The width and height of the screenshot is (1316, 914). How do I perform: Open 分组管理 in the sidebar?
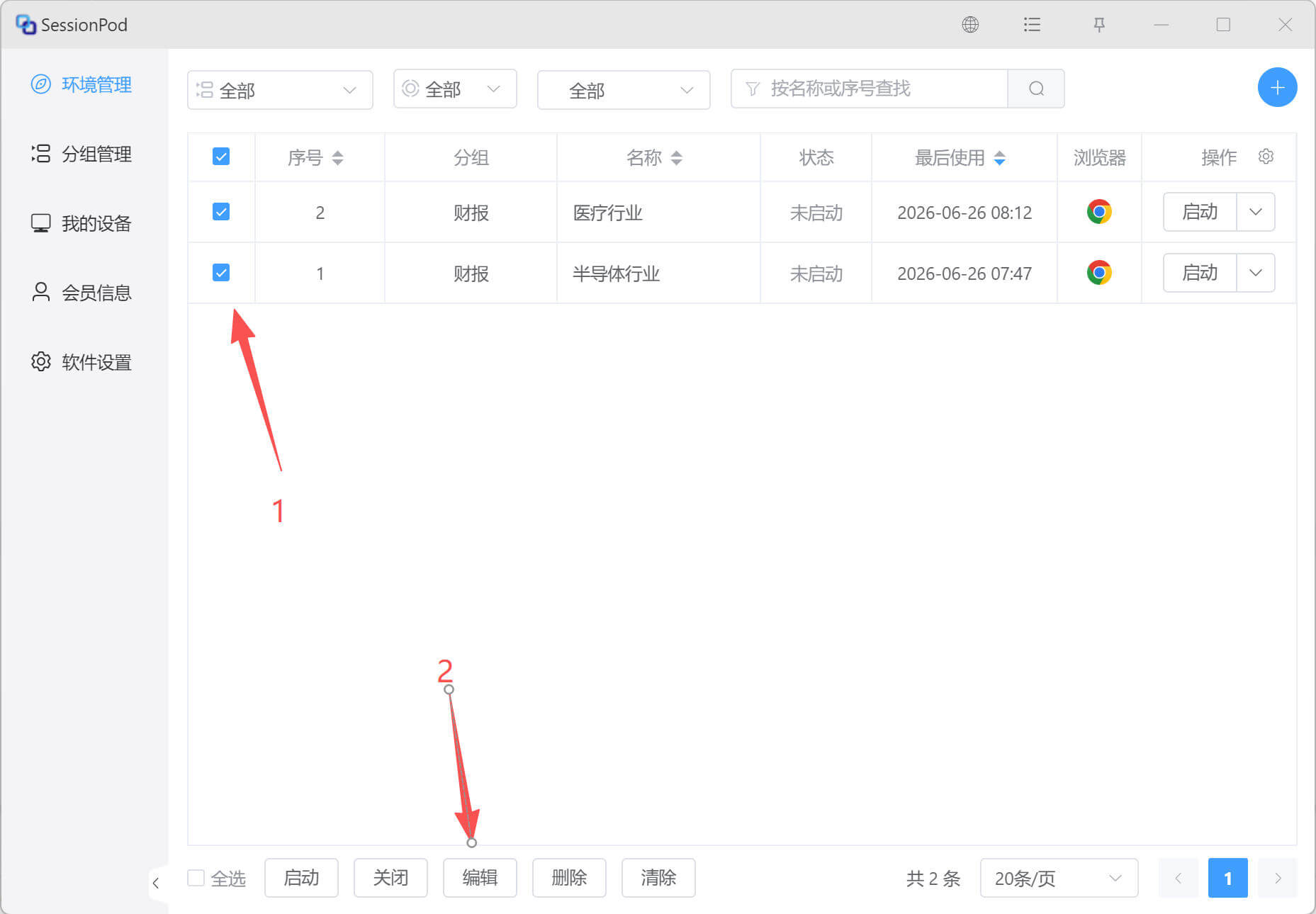(81, 154)
